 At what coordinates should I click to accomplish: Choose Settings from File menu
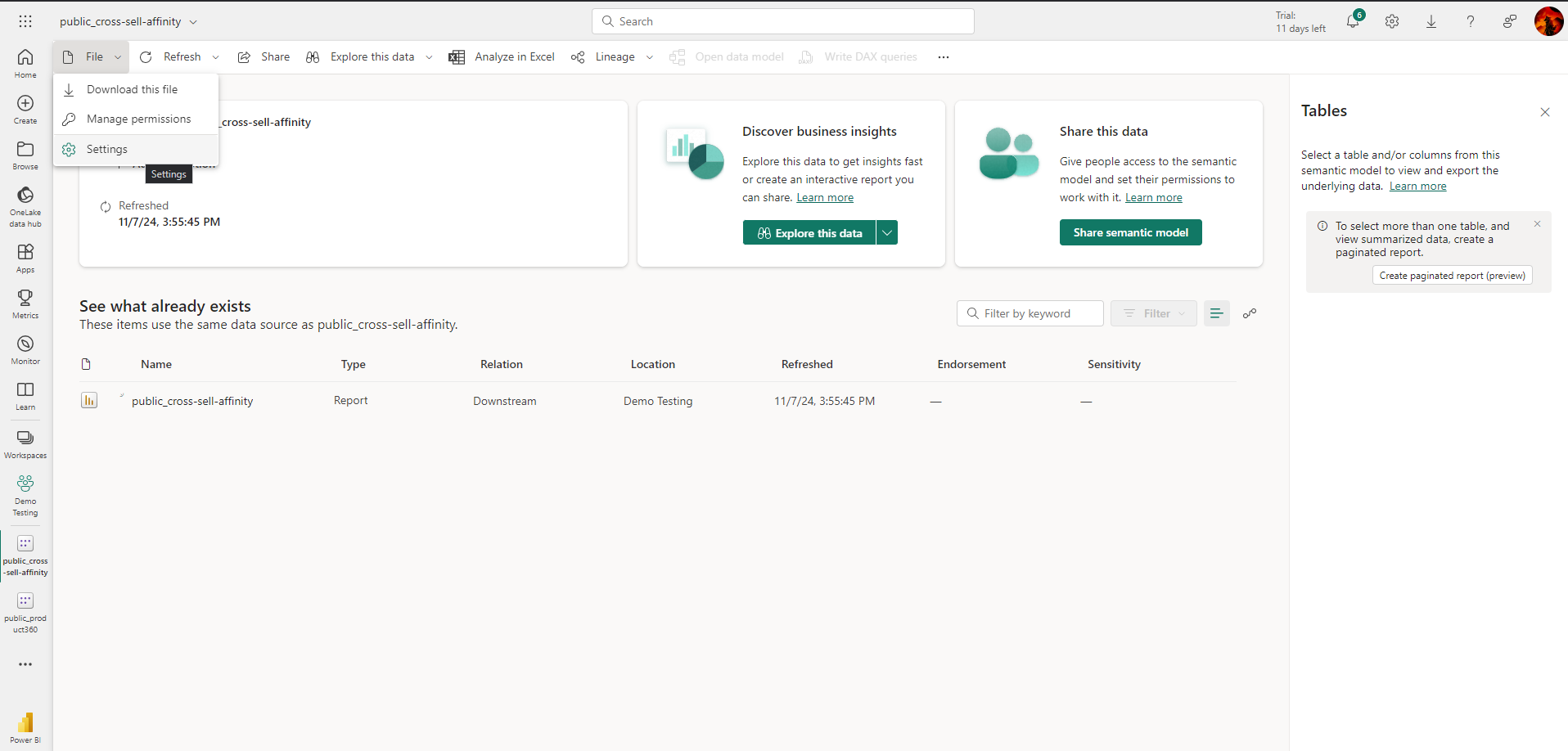(x=136, y=149)
